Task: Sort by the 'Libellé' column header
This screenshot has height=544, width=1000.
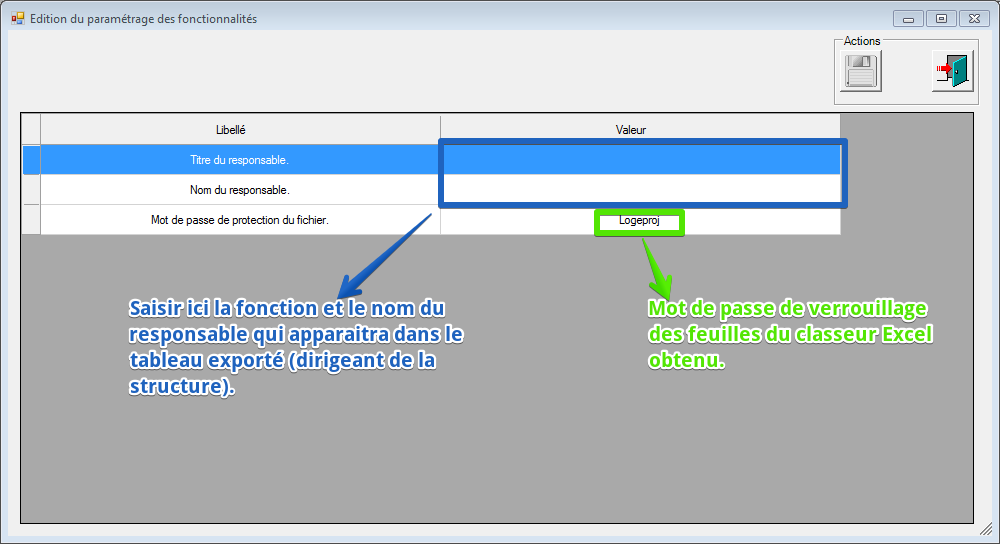Action: (x=240, y=130)
